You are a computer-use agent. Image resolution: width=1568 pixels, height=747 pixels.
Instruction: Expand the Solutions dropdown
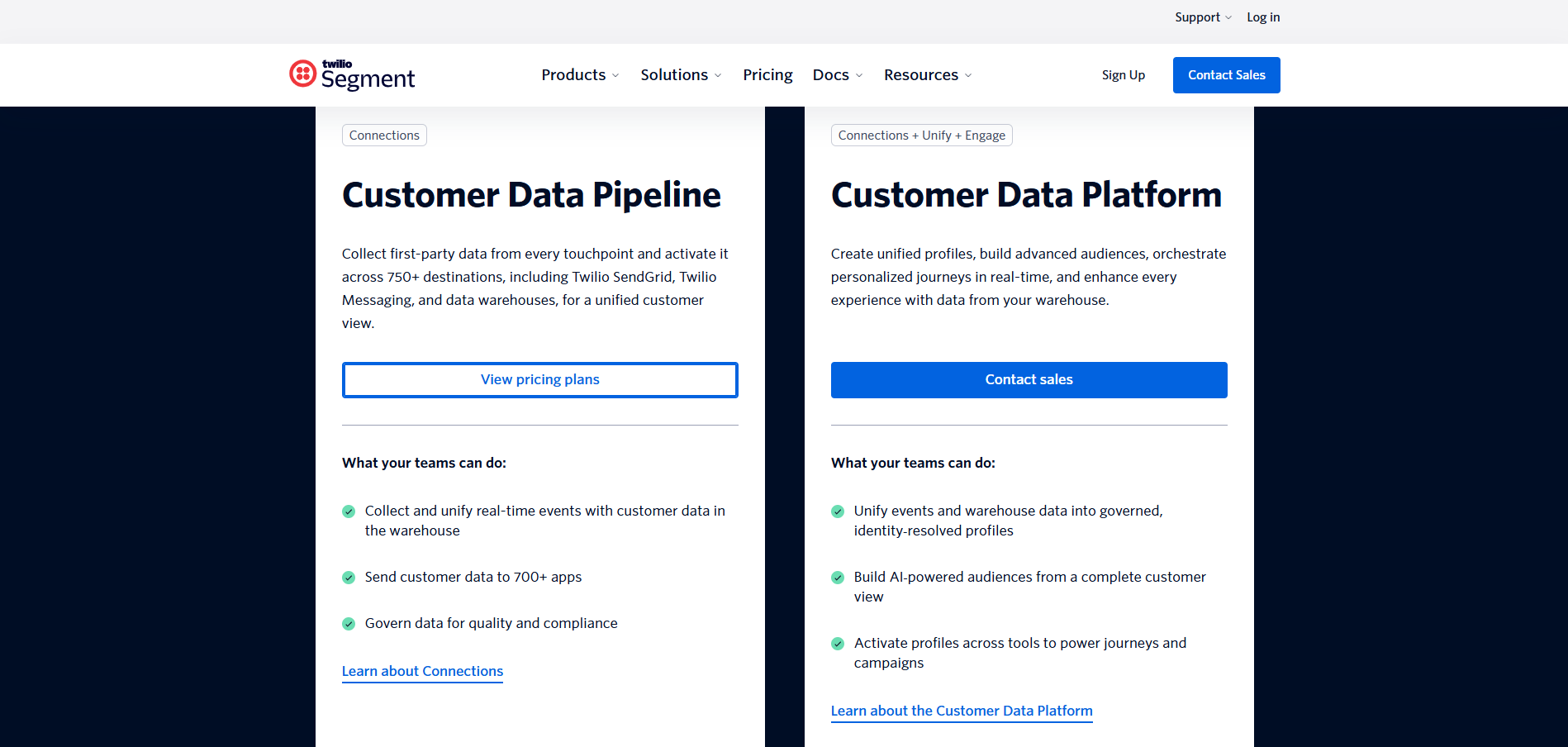point(680,74)
